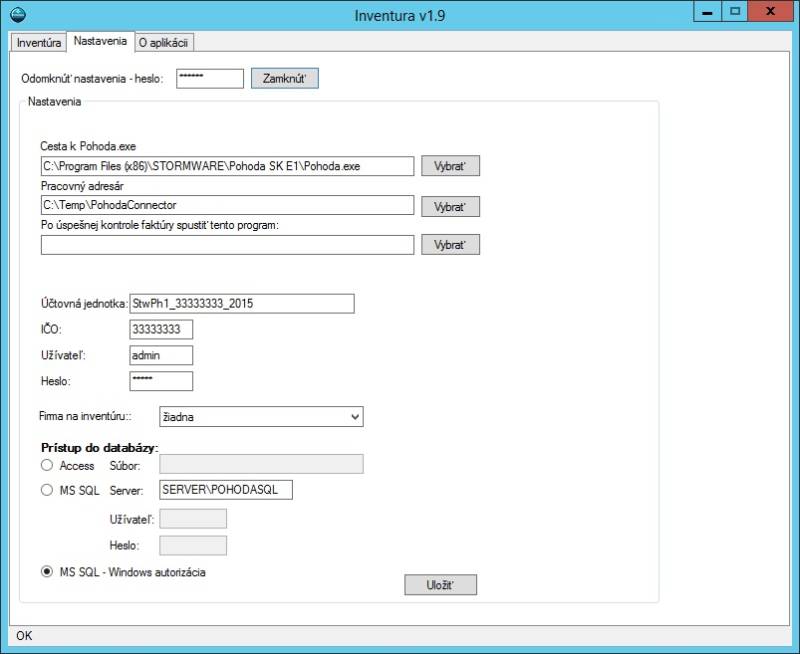Click the Zamknúť button
Viewport: 800px width, 654px height.
pos(285,79)
